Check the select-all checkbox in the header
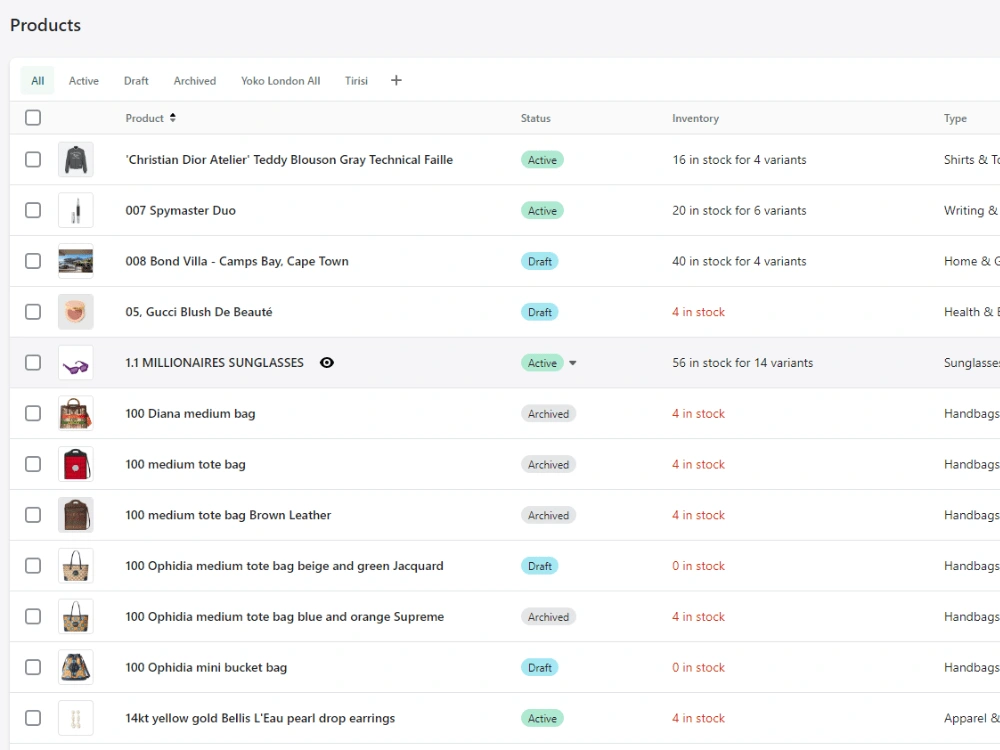The width and height of the screenshot is (1000, 750). click(x=33, y=117)
